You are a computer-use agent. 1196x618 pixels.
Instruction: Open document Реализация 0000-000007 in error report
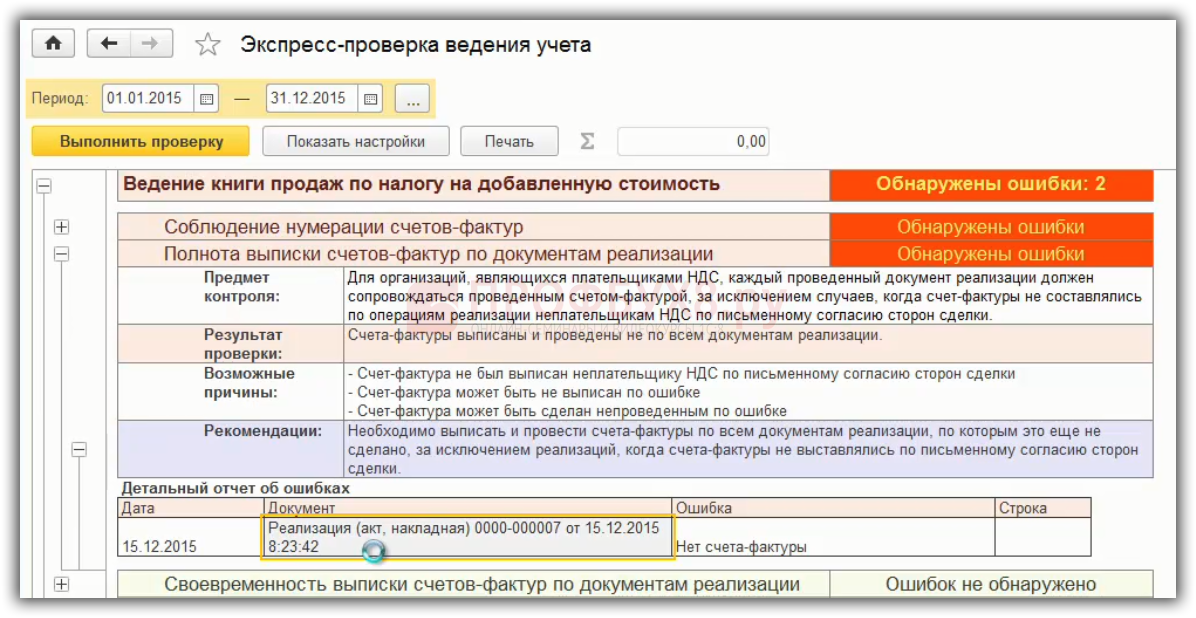(x=464, y=537)
